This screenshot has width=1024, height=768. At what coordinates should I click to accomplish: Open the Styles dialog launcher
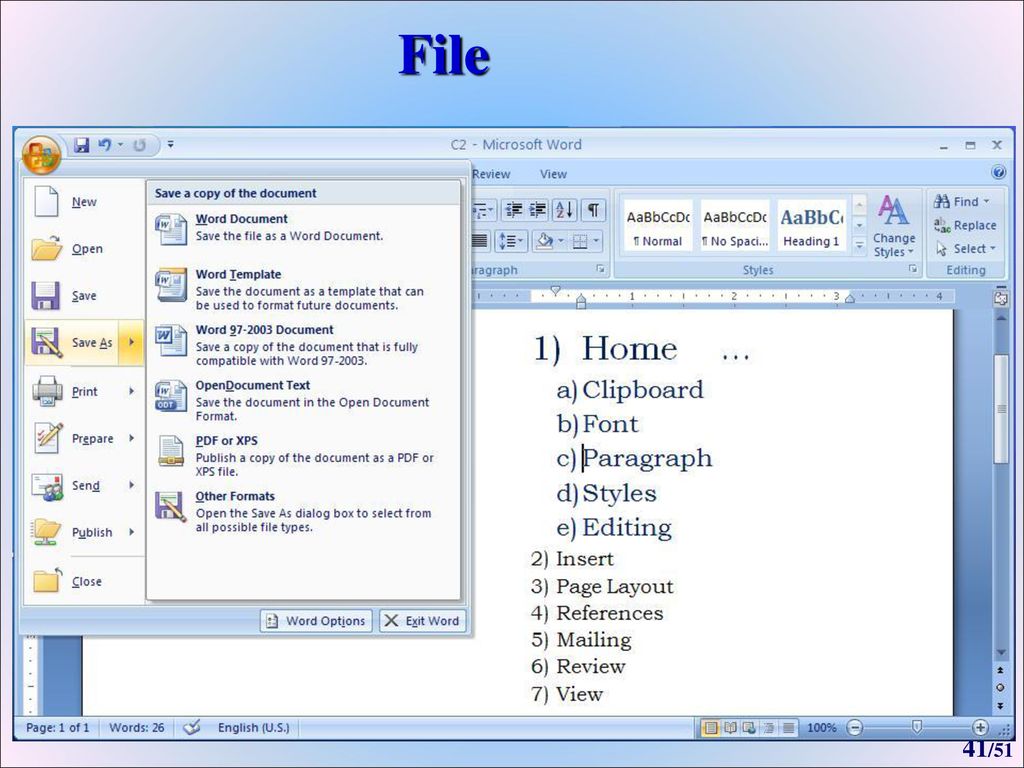(913, 269)
